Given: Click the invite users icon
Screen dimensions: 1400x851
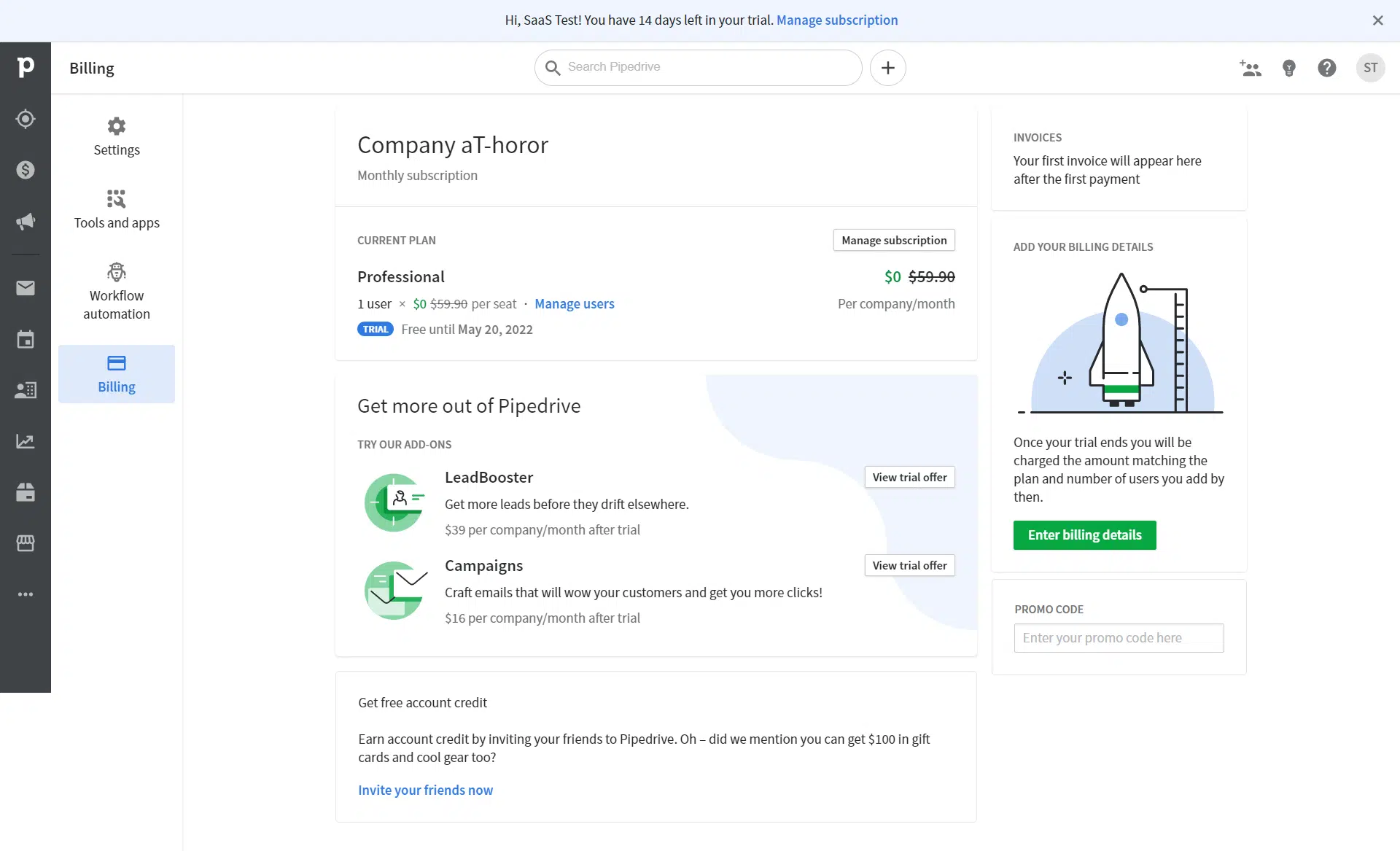Looking at the screenshot, I should [1251, 68].
